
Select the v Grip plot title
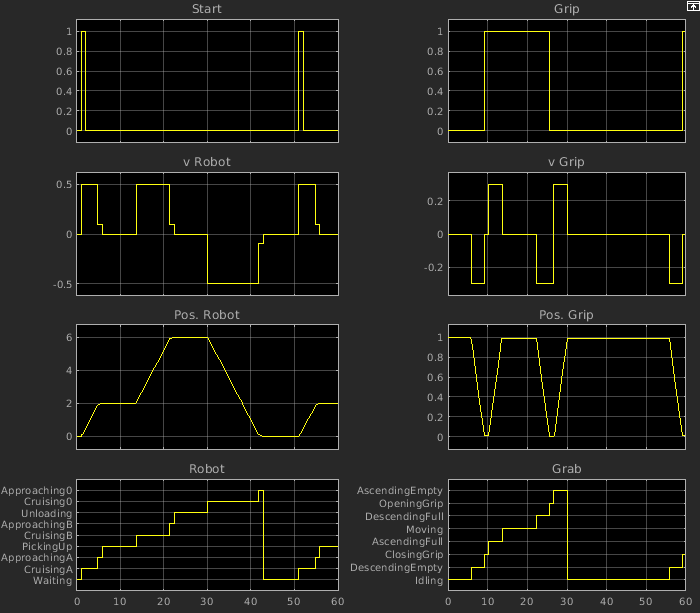pyautogui.click(x=566, y=162)
